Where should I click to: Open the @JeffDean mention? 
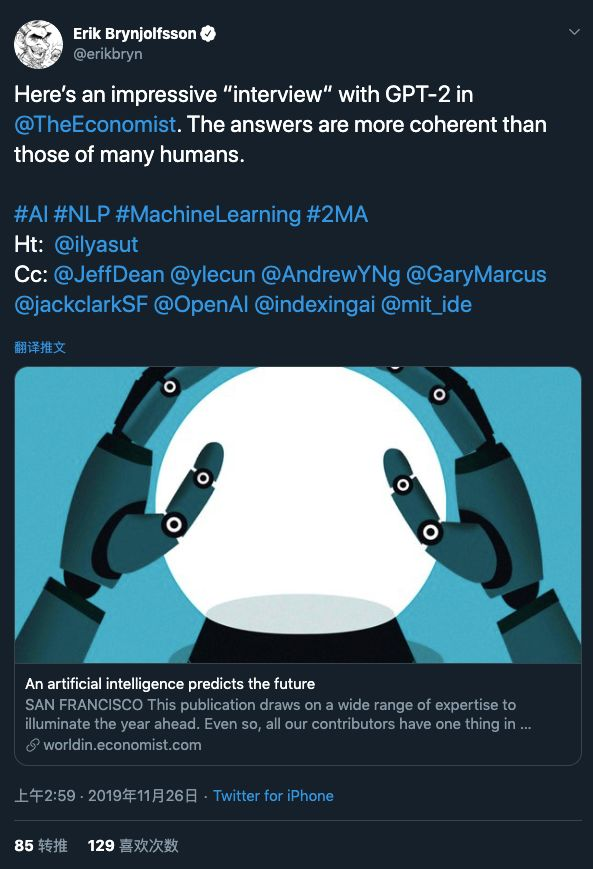[x=109, y=274]
